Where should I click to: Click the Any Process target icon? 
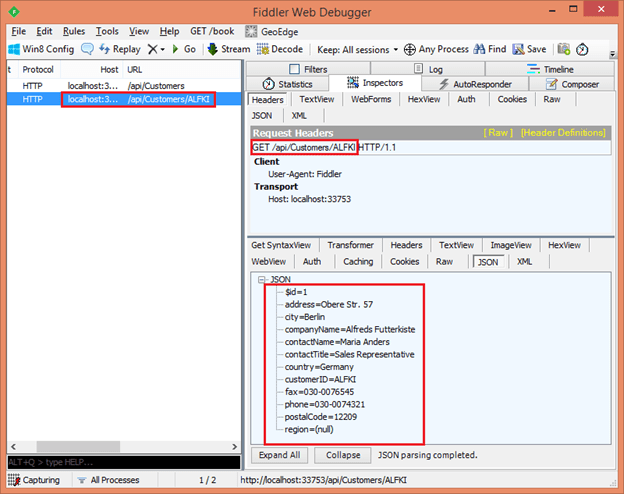(410, 49)
